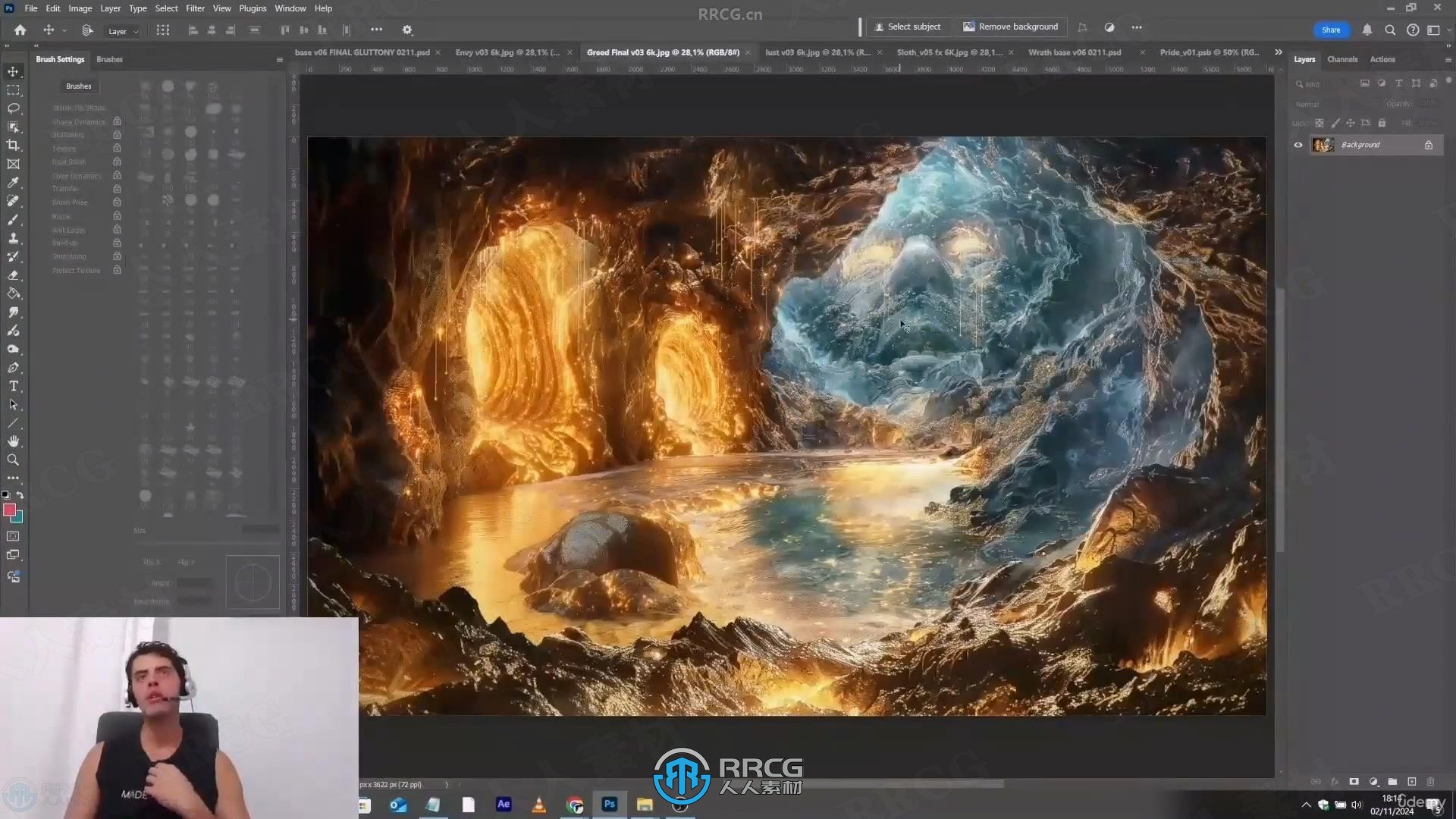Open the notifications bell
1456x819 pixels.
pos(1367,30)
